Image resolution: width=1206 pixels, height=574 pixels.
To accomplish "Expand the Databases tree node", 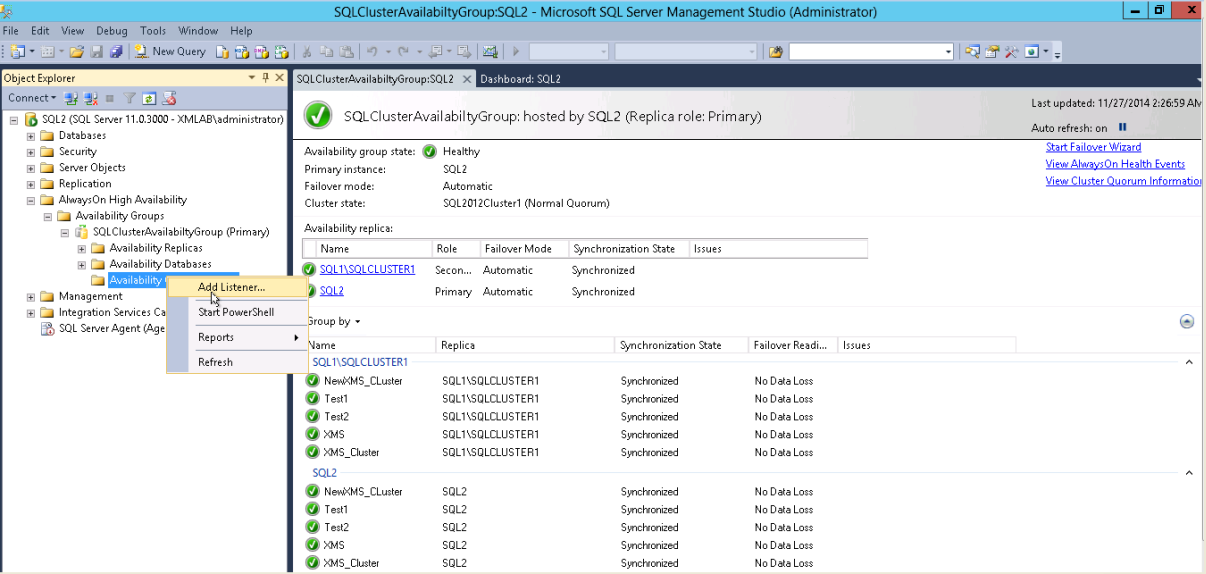I will point(31,136).
